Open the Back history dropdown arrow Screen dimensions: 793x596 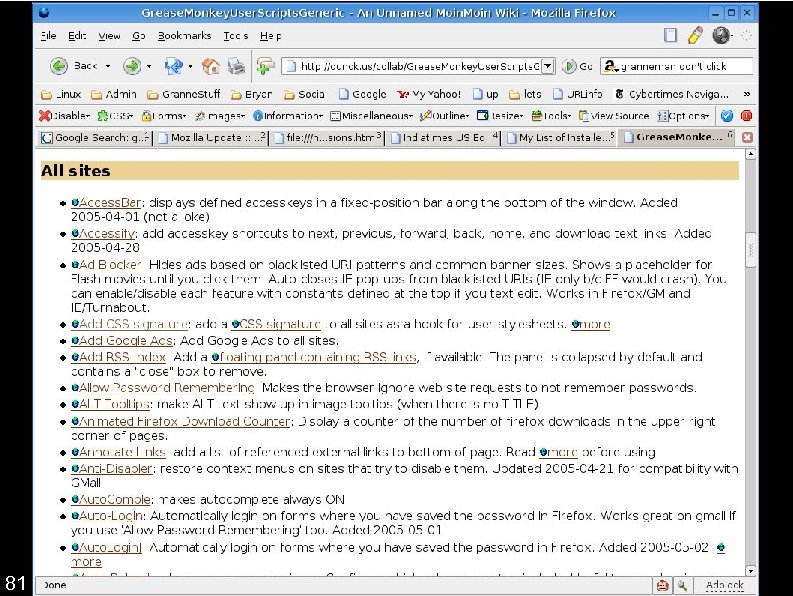108,66
